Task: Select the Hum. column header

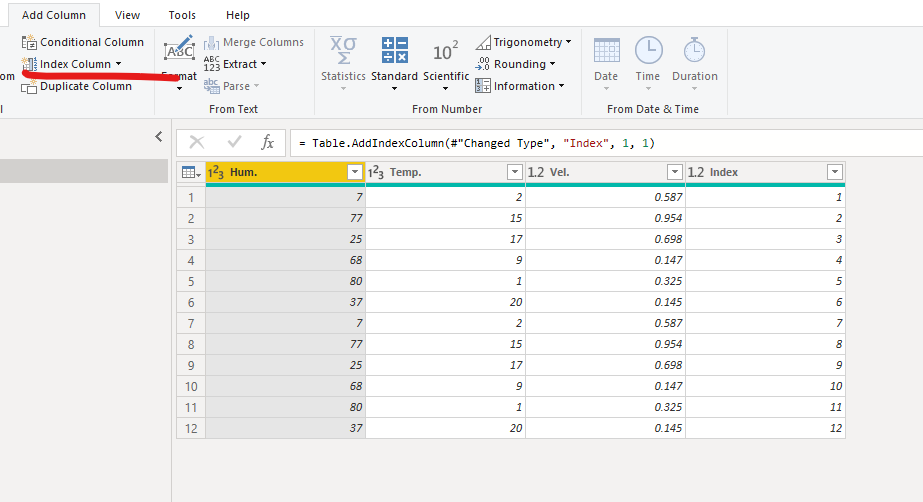Action: [285, 172]
